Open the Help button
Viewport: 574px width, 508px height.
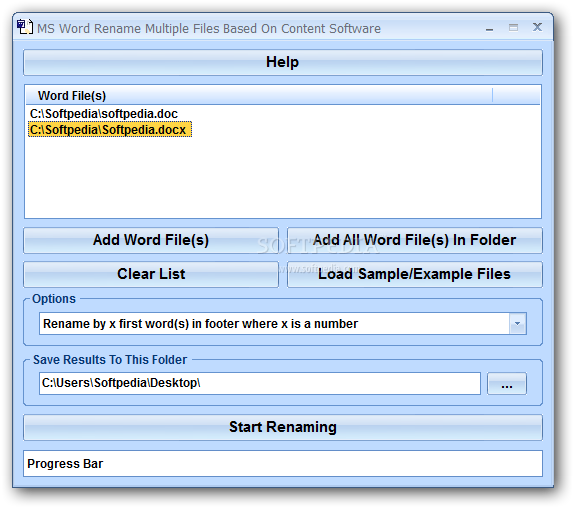283,63
